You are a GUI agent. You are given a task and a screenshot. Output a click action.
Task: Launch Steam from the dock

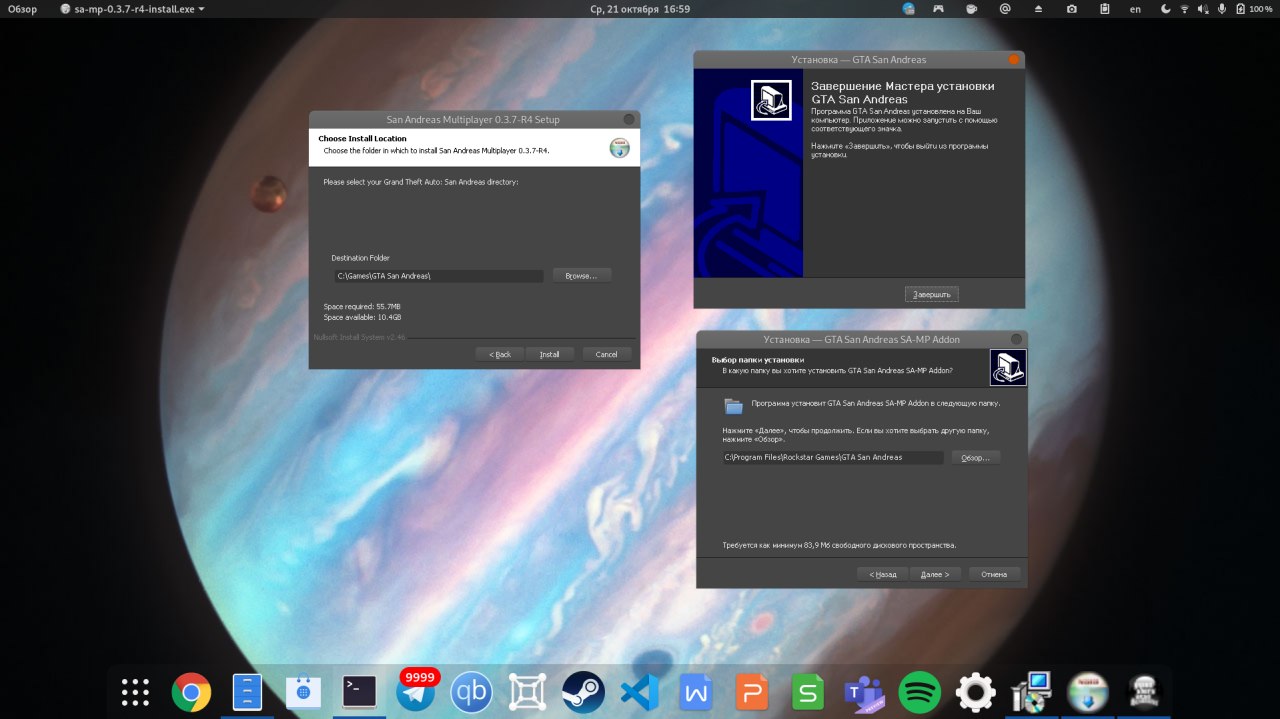tap(583, 692)
